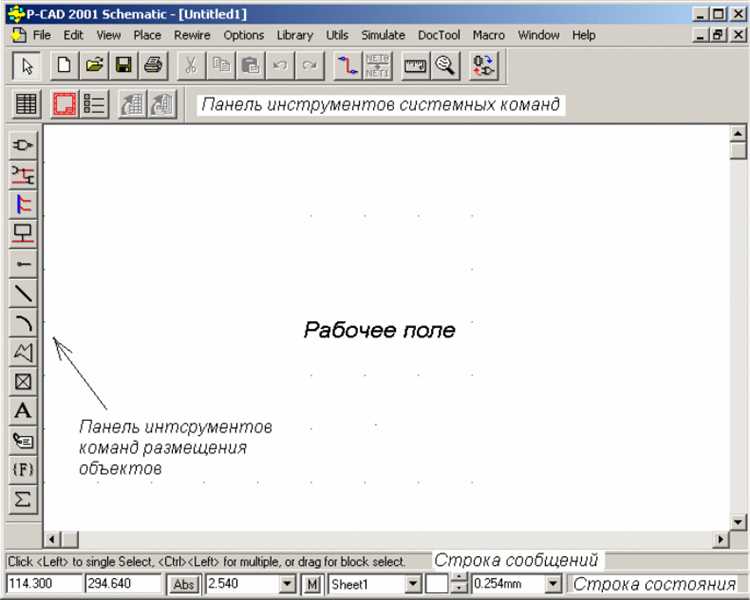Undo the last action
Viewport: 750px width, 600px height.
[280, 66]
